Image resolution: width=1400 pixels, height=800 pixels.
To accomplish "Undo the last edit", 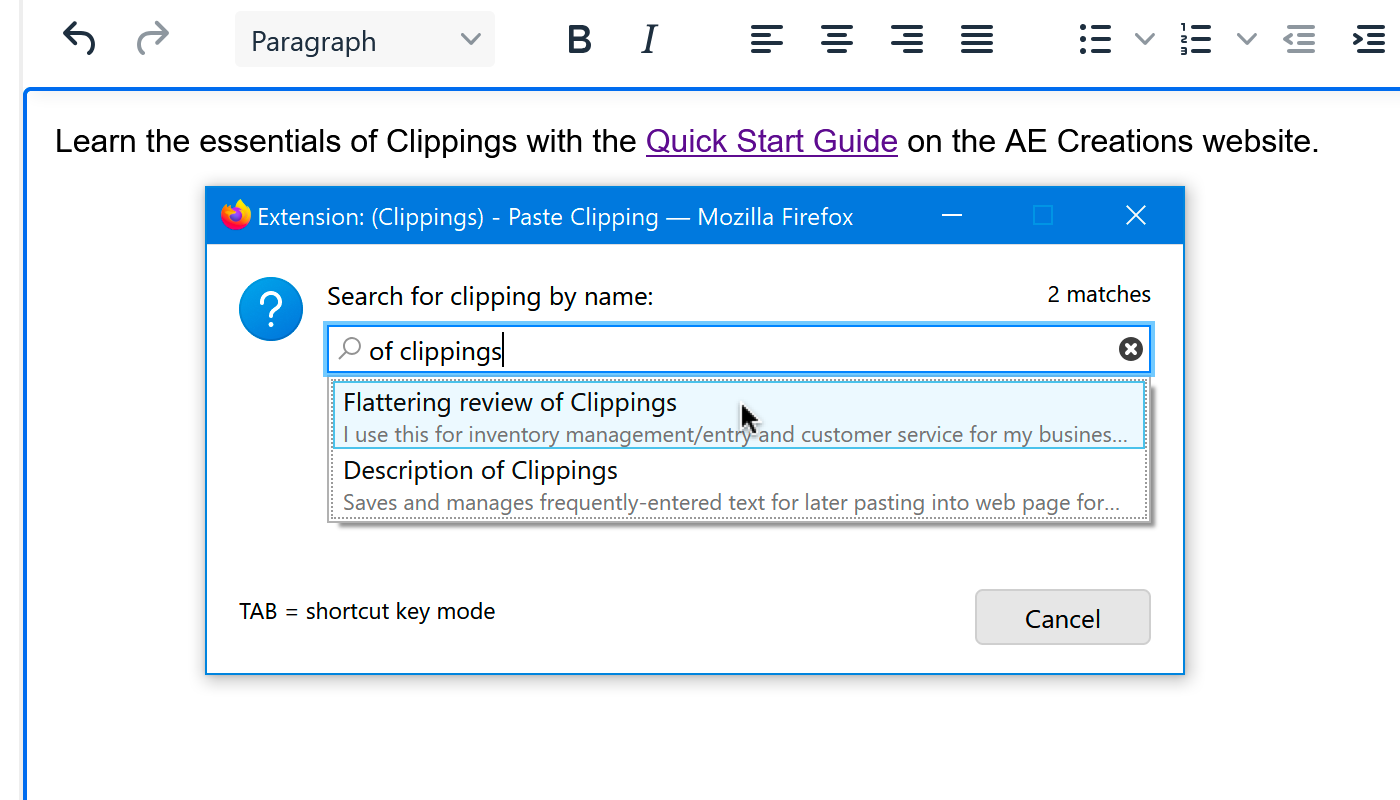I will 79,40.
